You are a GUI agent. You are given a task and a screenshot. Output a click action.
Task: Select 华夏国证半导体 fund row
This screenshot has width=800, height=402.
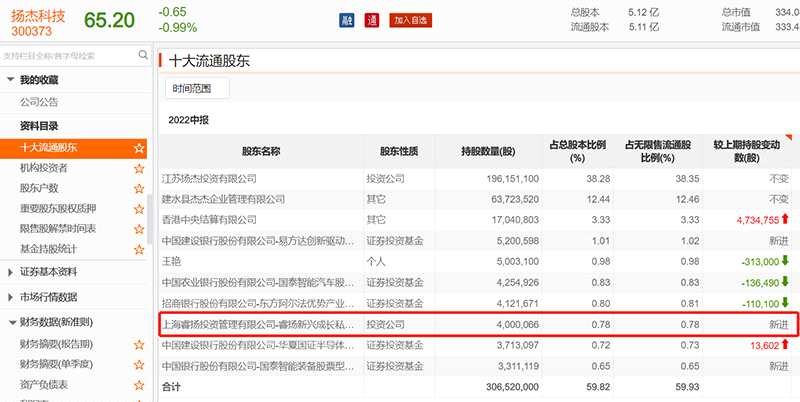pos(477,345)
